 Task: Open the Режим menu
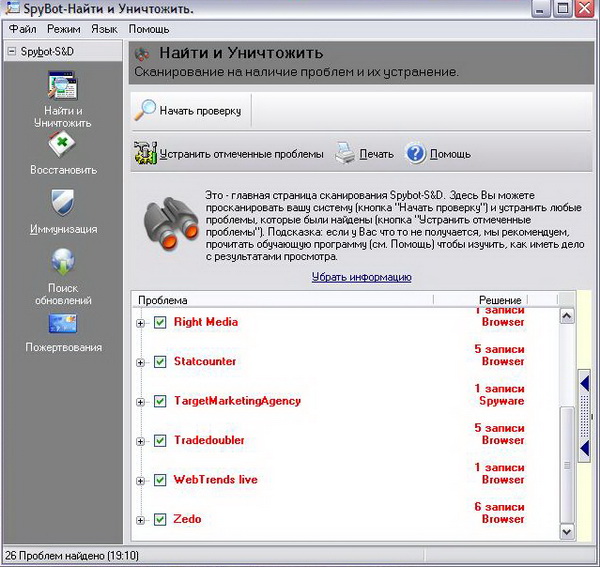(x=64, y=29)
